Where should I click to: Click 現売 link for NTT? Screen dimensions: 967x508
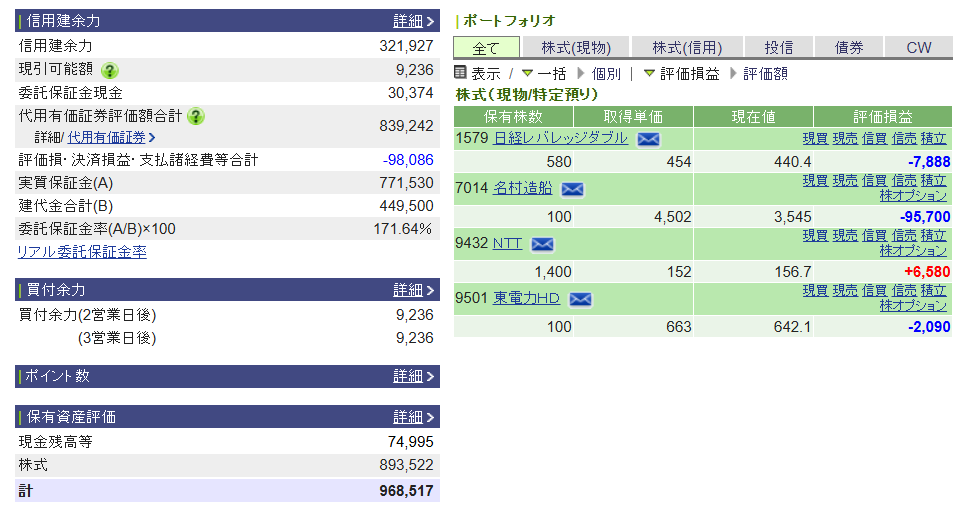pyautogui.click(x=845, y=235)
